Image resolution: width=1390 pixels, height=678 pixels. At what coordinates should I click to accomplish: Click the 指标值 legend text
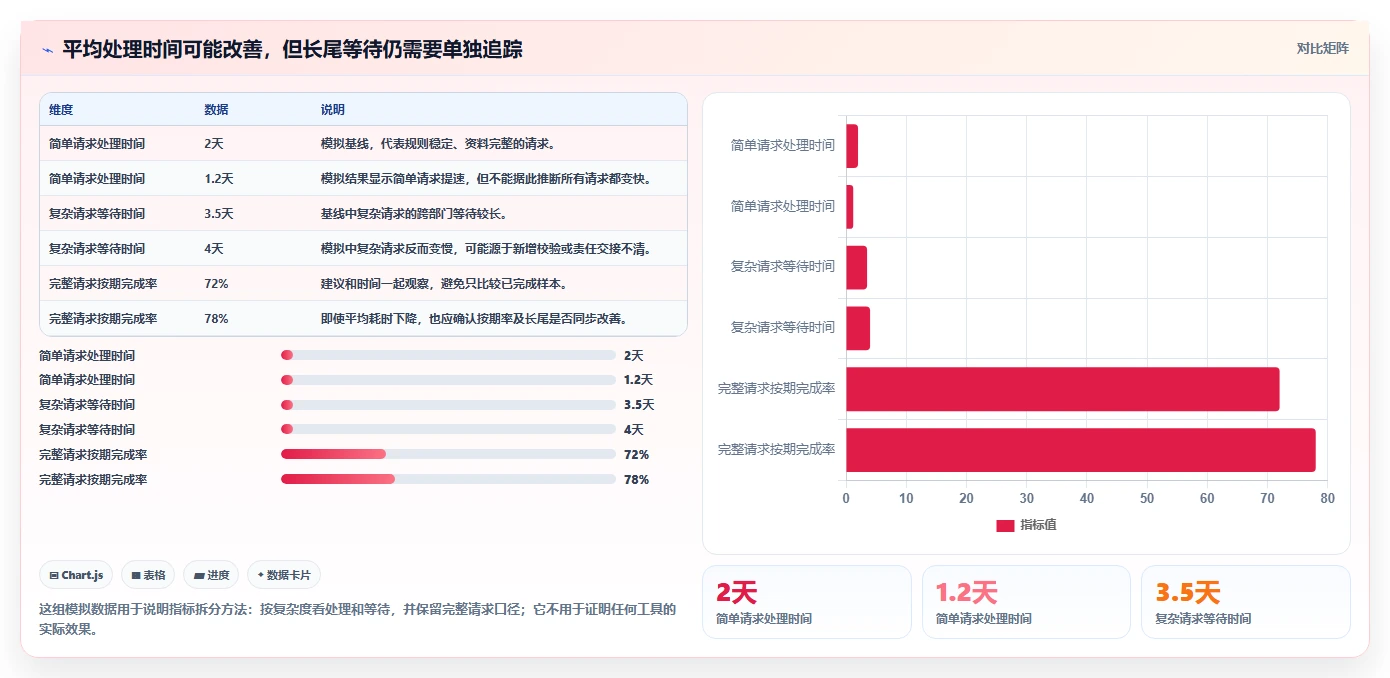pyautogui.click(x=1038, y=525)
